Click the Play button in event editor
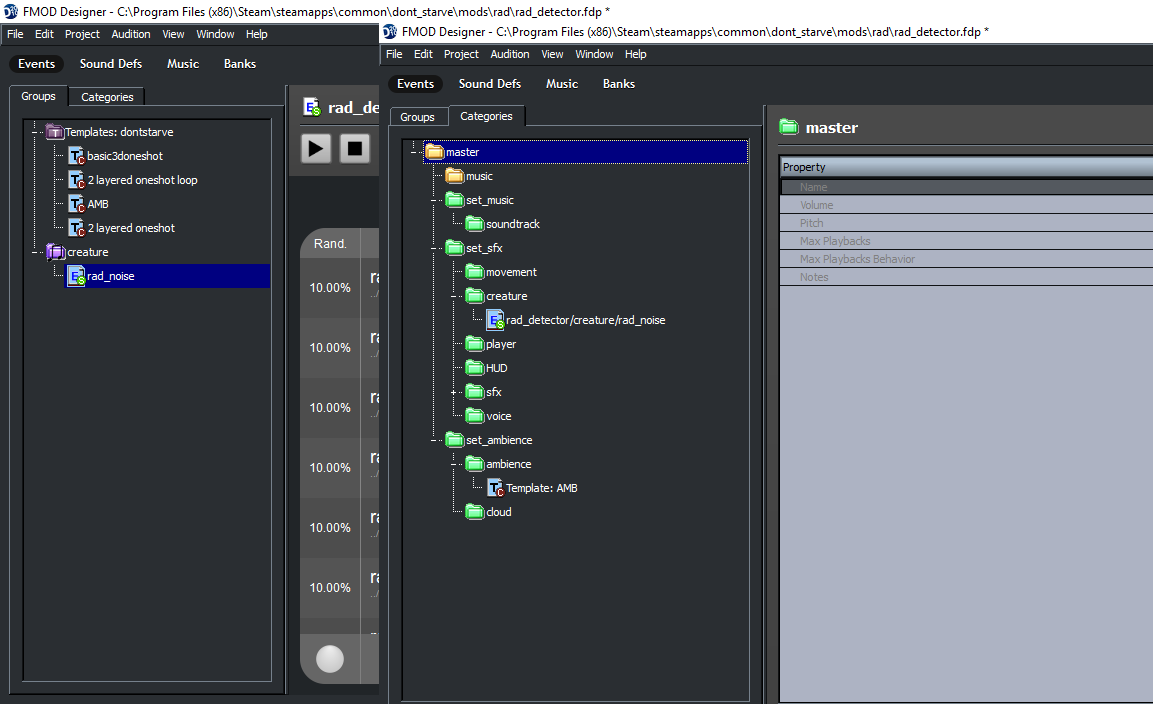The image size is (1153, 704). point(316,149)
